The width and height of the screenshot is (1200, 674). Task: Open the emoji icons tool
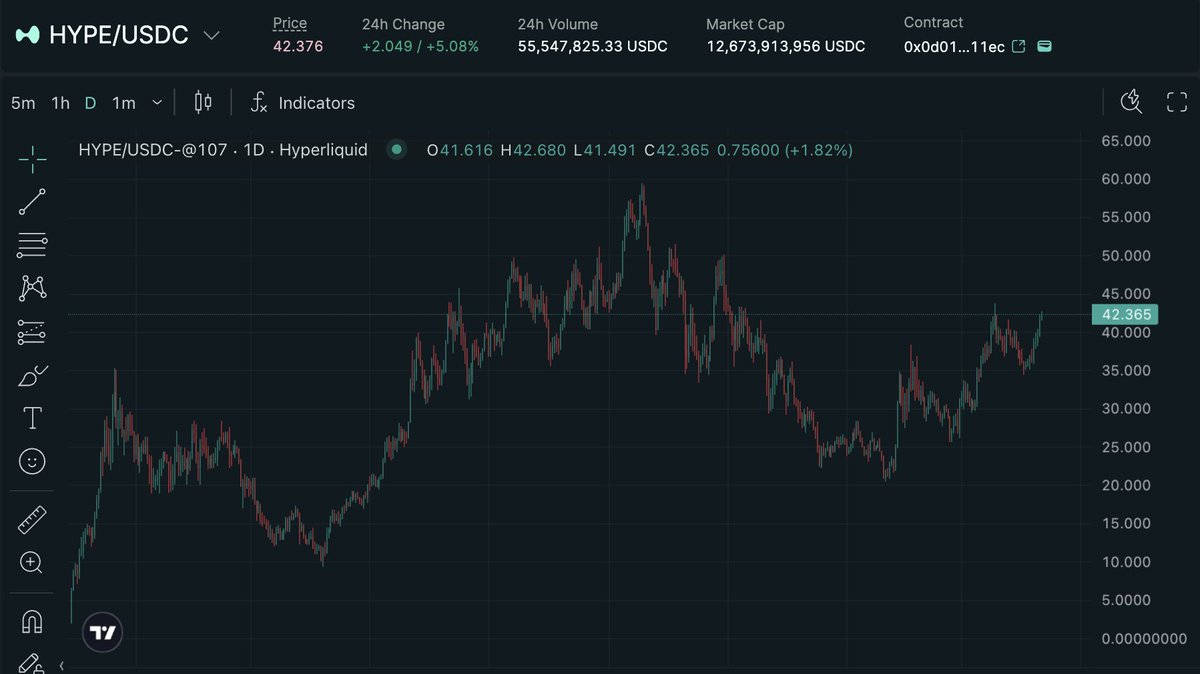32,461
